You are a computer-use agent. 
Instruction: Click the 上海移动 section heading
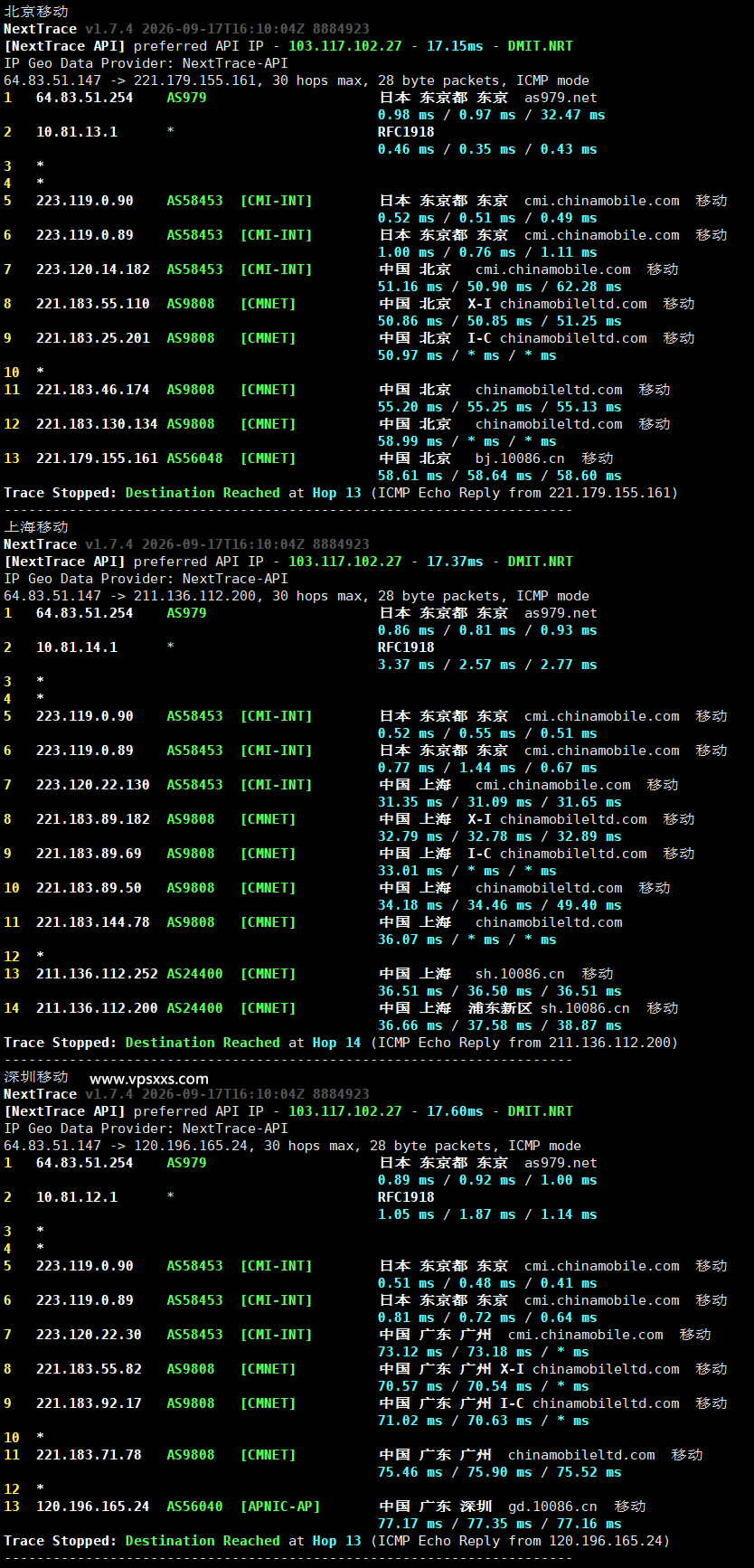pyautogui.click(x=36, y=527)
